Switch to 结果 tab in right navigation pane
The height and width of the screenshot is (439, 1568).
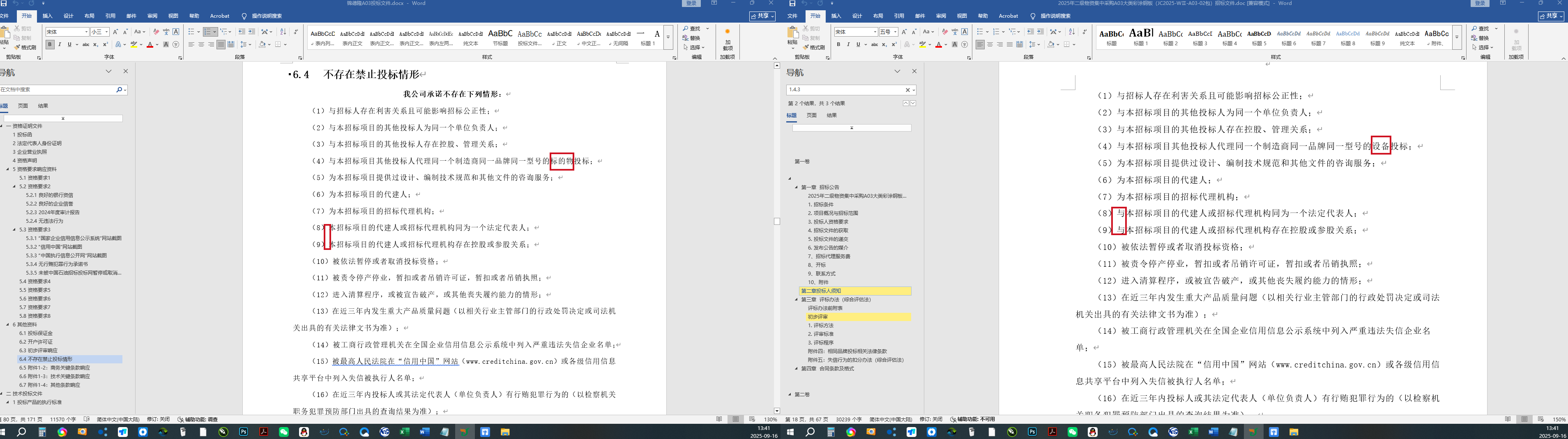point(831,115)
